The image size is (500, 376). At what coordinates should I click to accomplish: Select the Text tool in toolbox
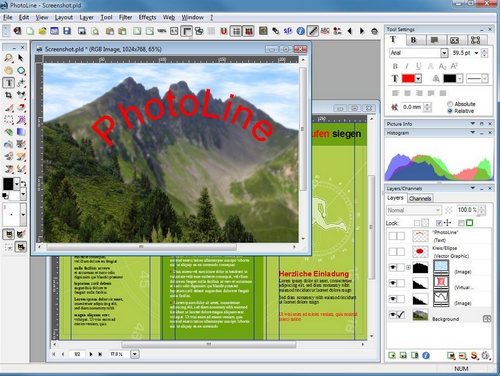click(x=9, y=83)
